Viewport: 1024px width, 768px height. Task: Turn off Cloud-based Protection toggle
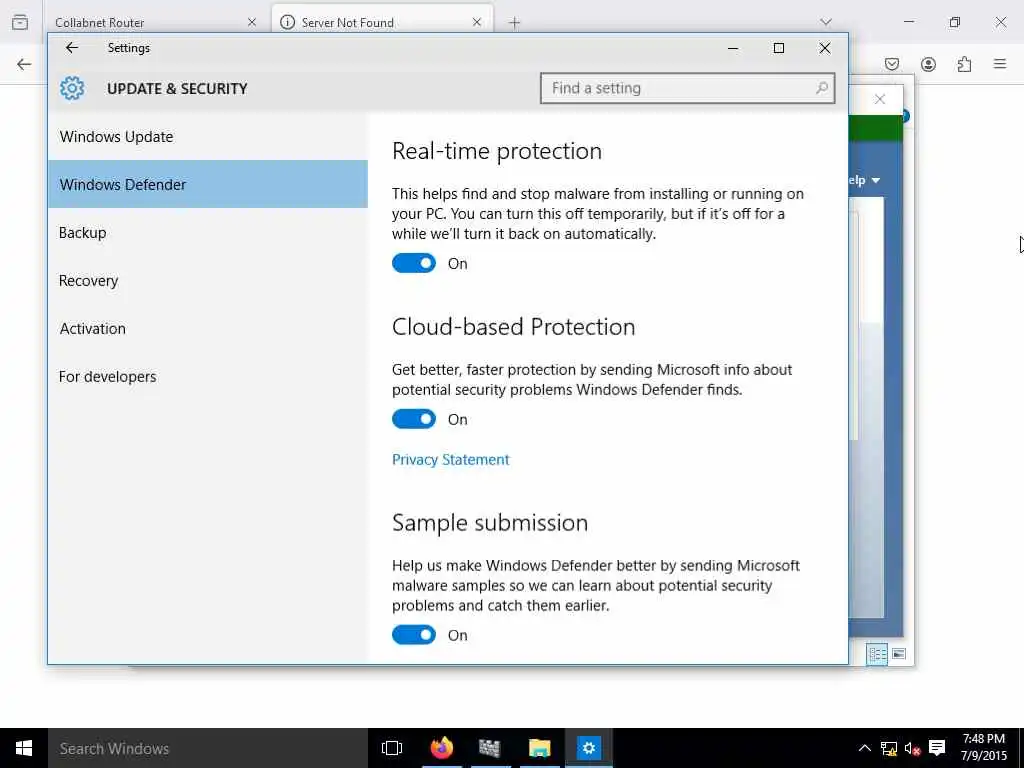coord(414,419)
